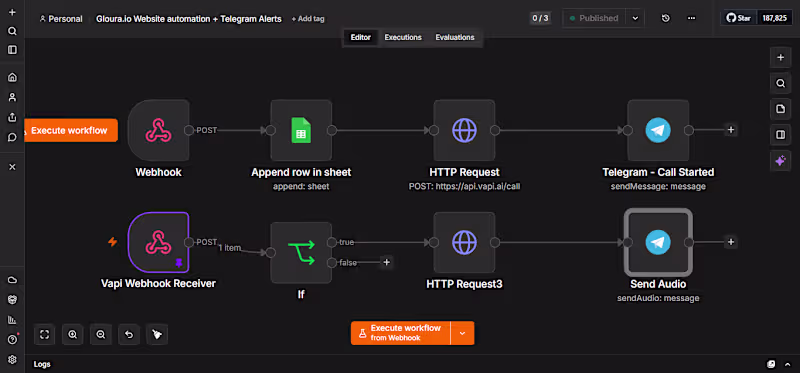Click the Published status button
This screenshot has height=373, width=800.
594,18
